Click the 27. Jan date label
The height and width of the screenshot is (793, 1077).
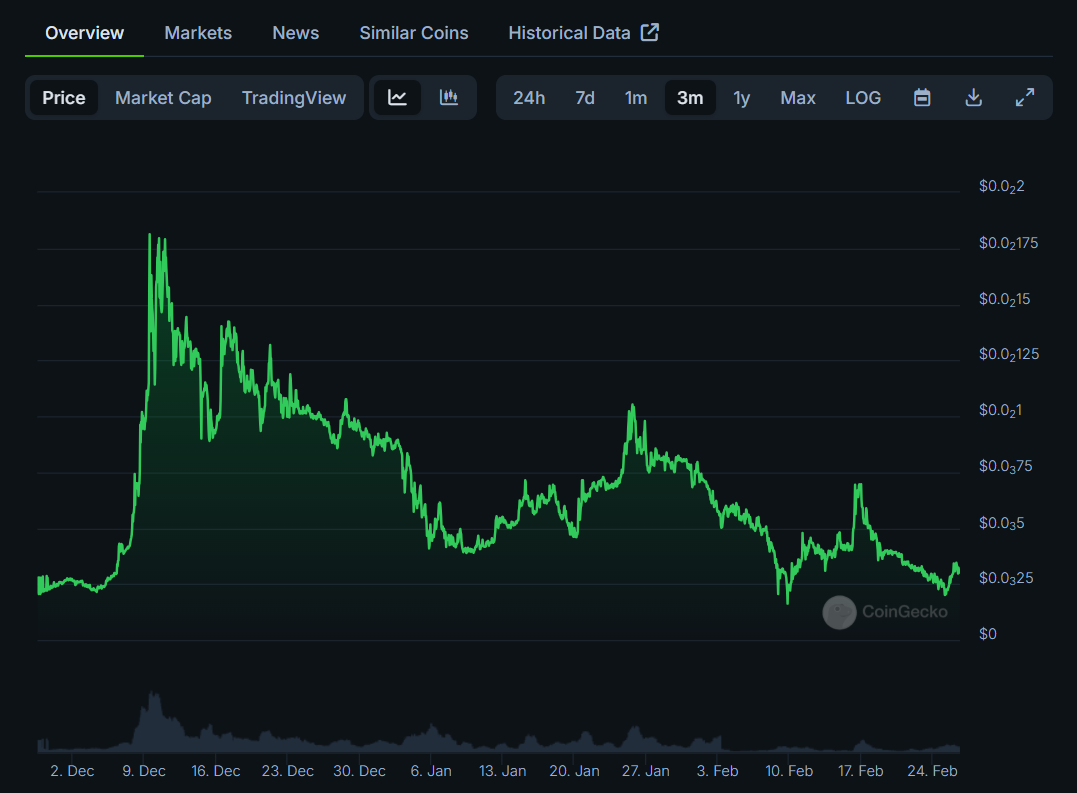pos(646,771)
